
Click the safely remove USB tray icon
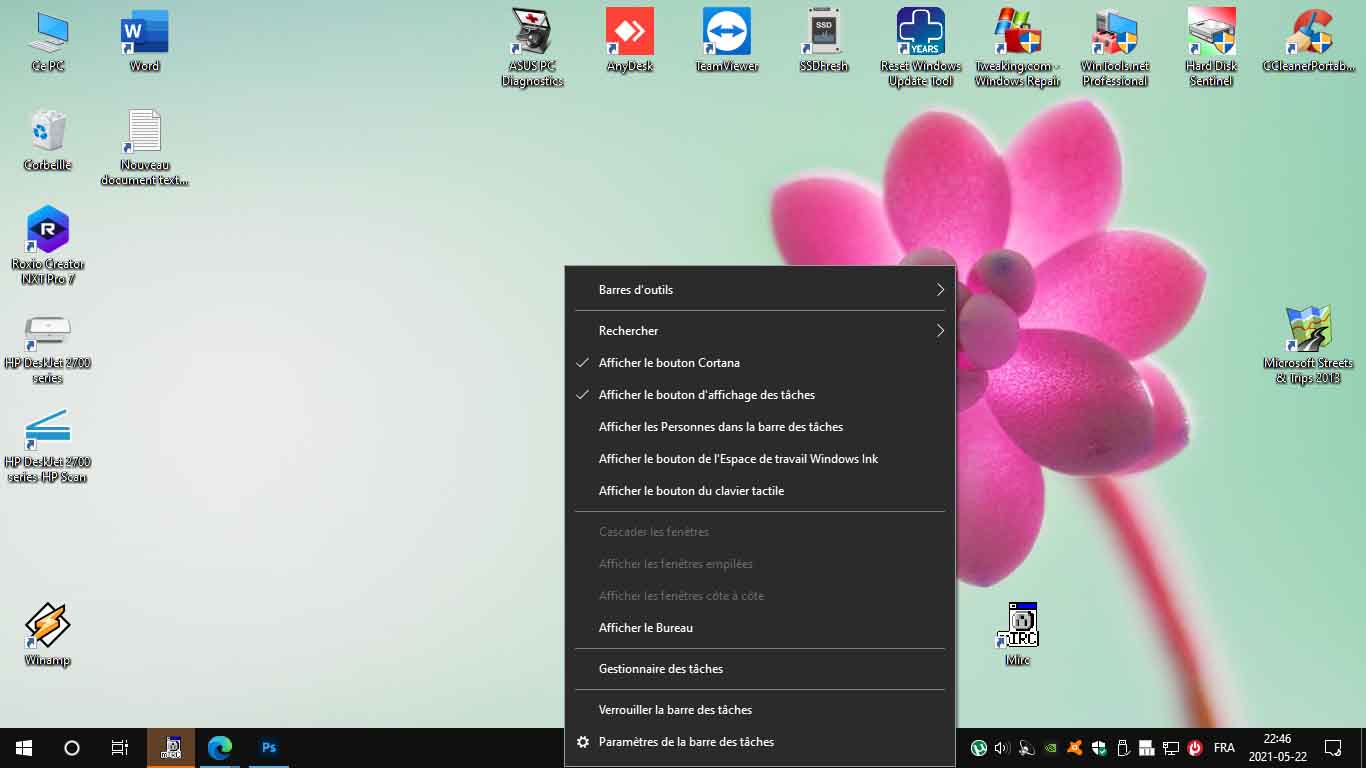(x=1123, y=748)
